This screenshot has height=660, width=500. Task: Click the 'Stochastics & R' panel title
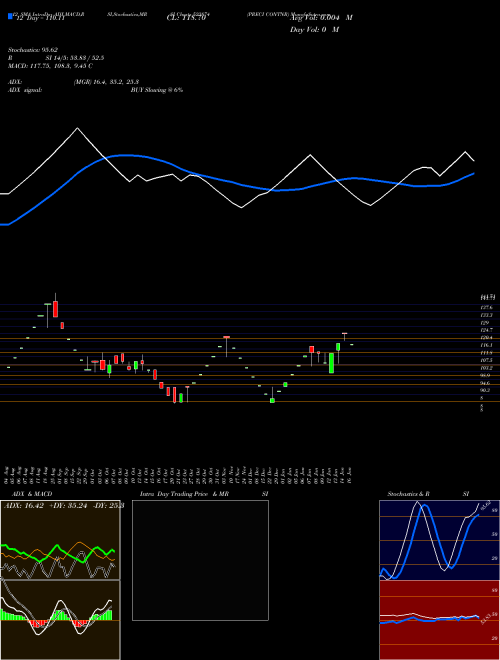pos(409,494)
